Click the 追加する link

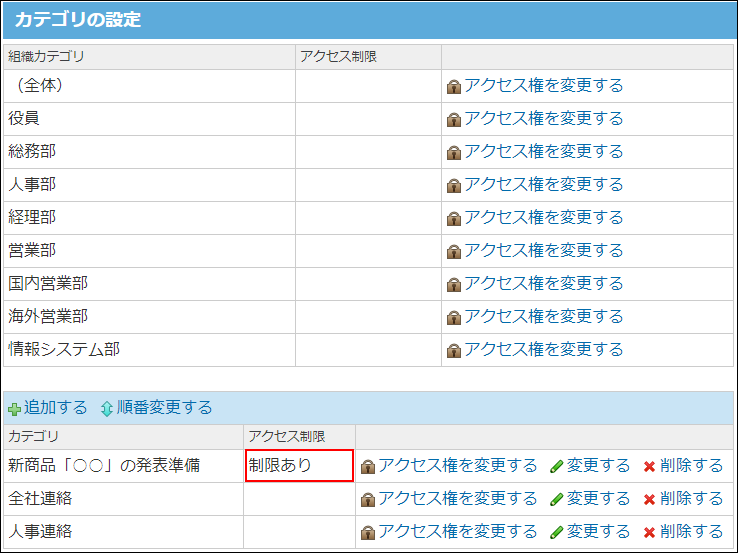point(56,407)
